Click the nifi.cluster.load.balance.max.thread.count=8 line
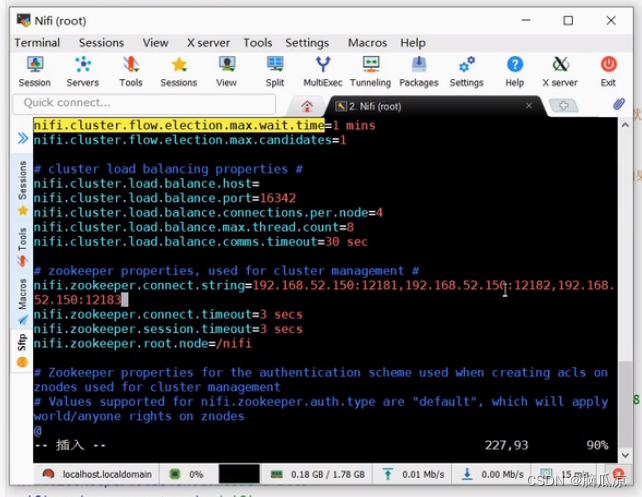The image size is (642, 497). point(194,227)
